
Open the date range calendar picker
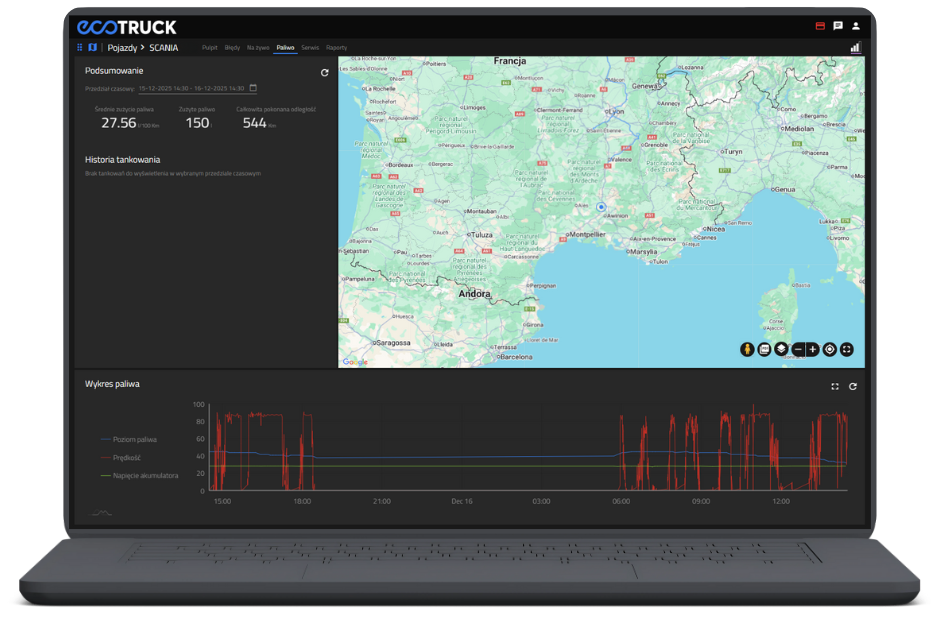(253, 88)
